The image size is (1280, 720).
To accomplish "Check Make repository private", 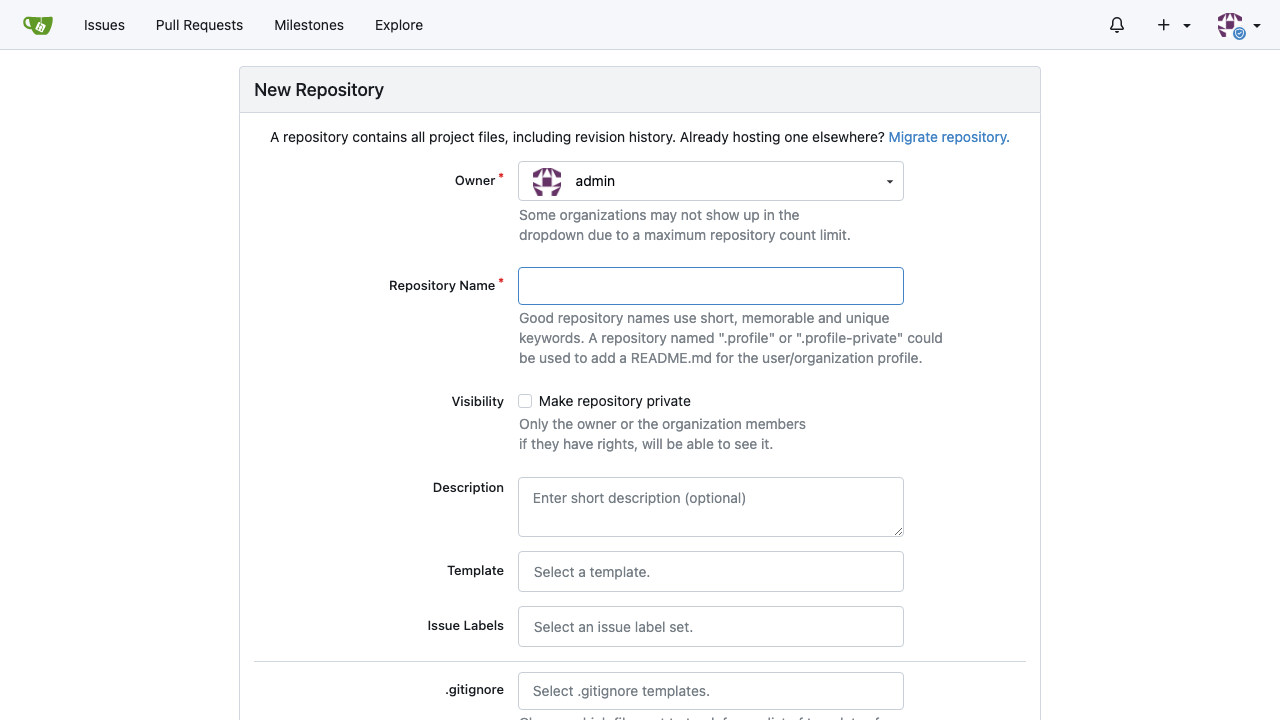I will click(525, 401).
